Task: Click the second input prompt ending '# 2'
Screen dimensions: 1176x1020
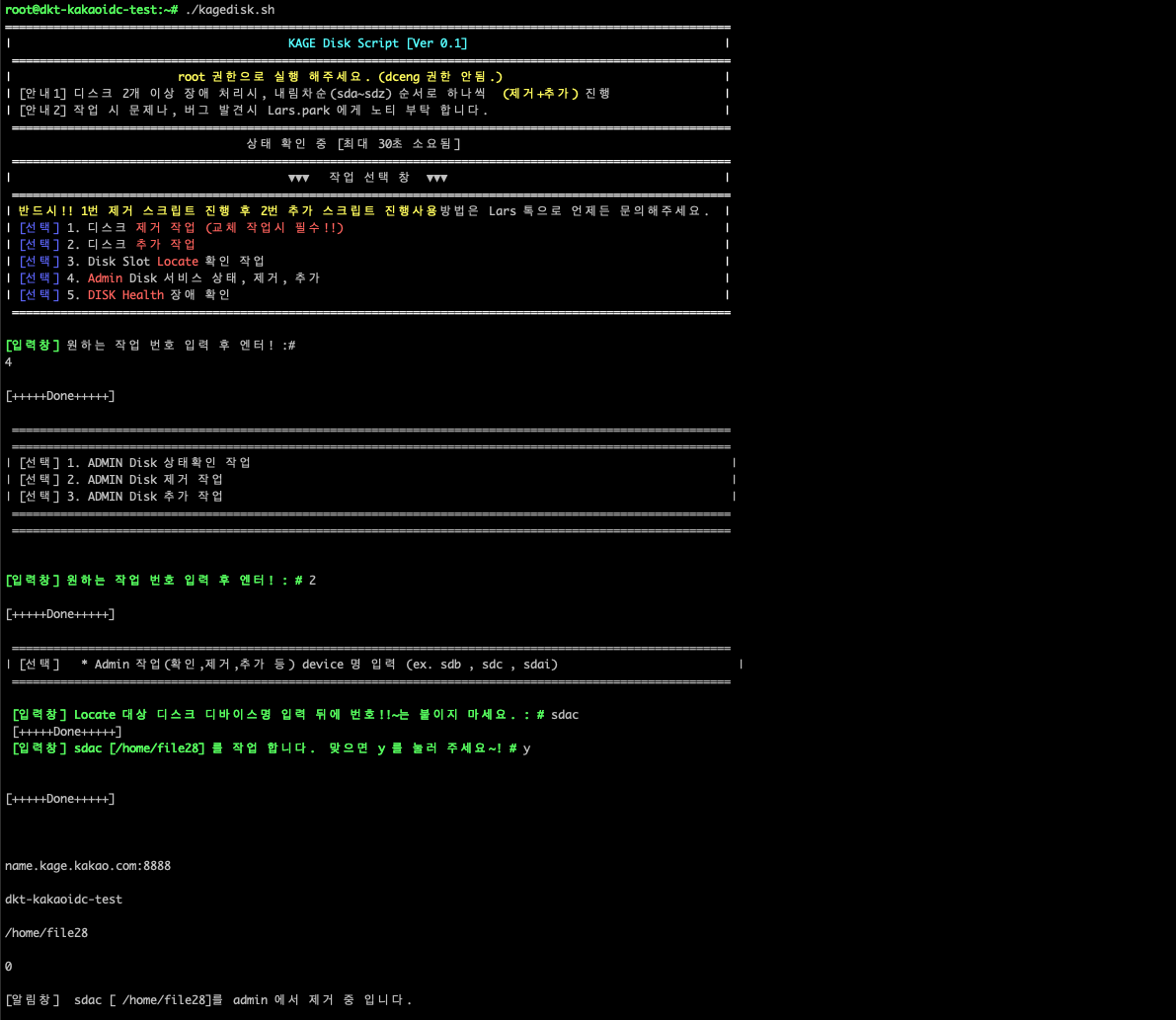Action: click(x=161, y=581)
